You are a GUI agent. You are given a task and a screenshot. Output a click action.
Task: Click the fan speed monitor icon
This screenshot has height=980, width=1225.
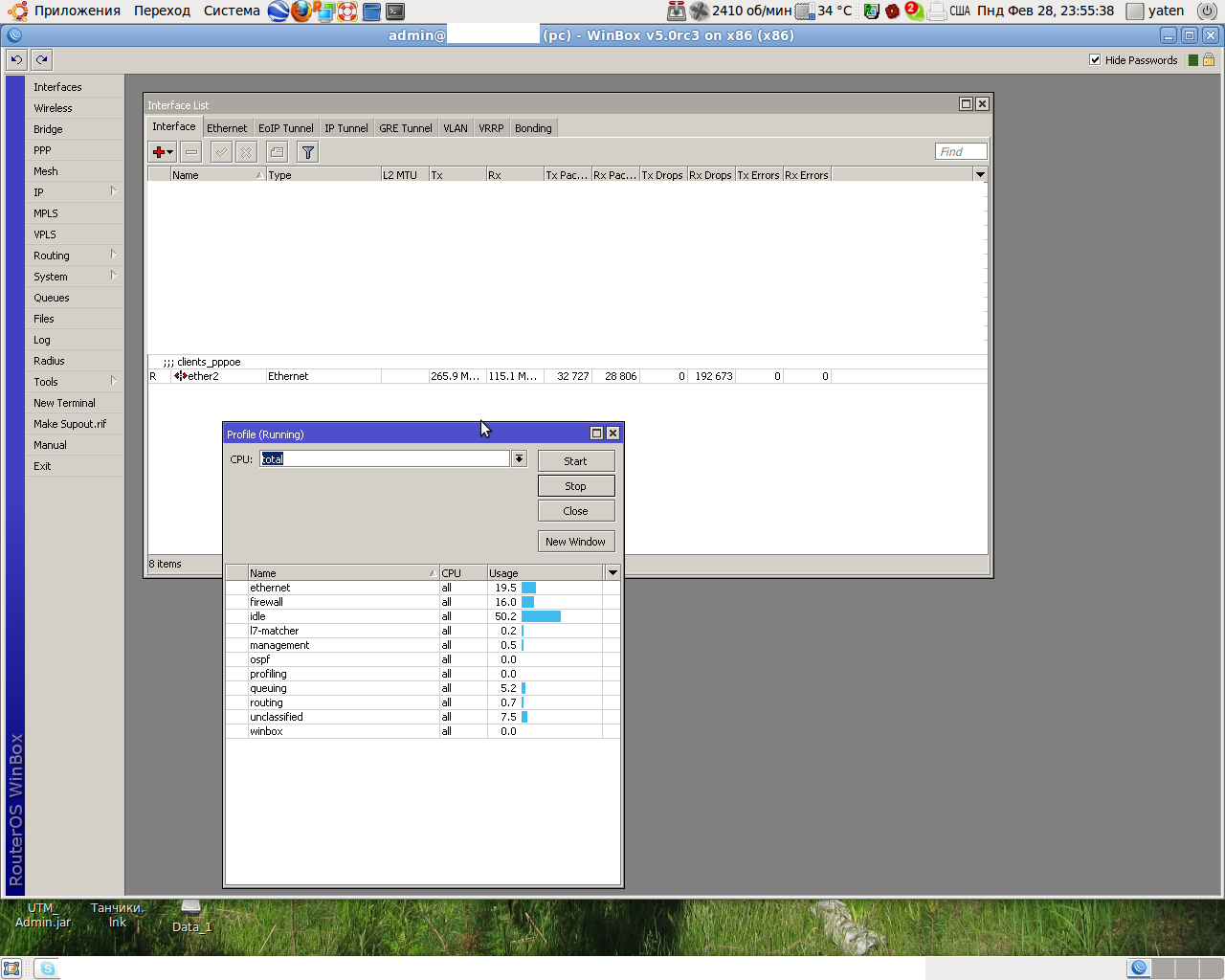(x=700, y=11)
